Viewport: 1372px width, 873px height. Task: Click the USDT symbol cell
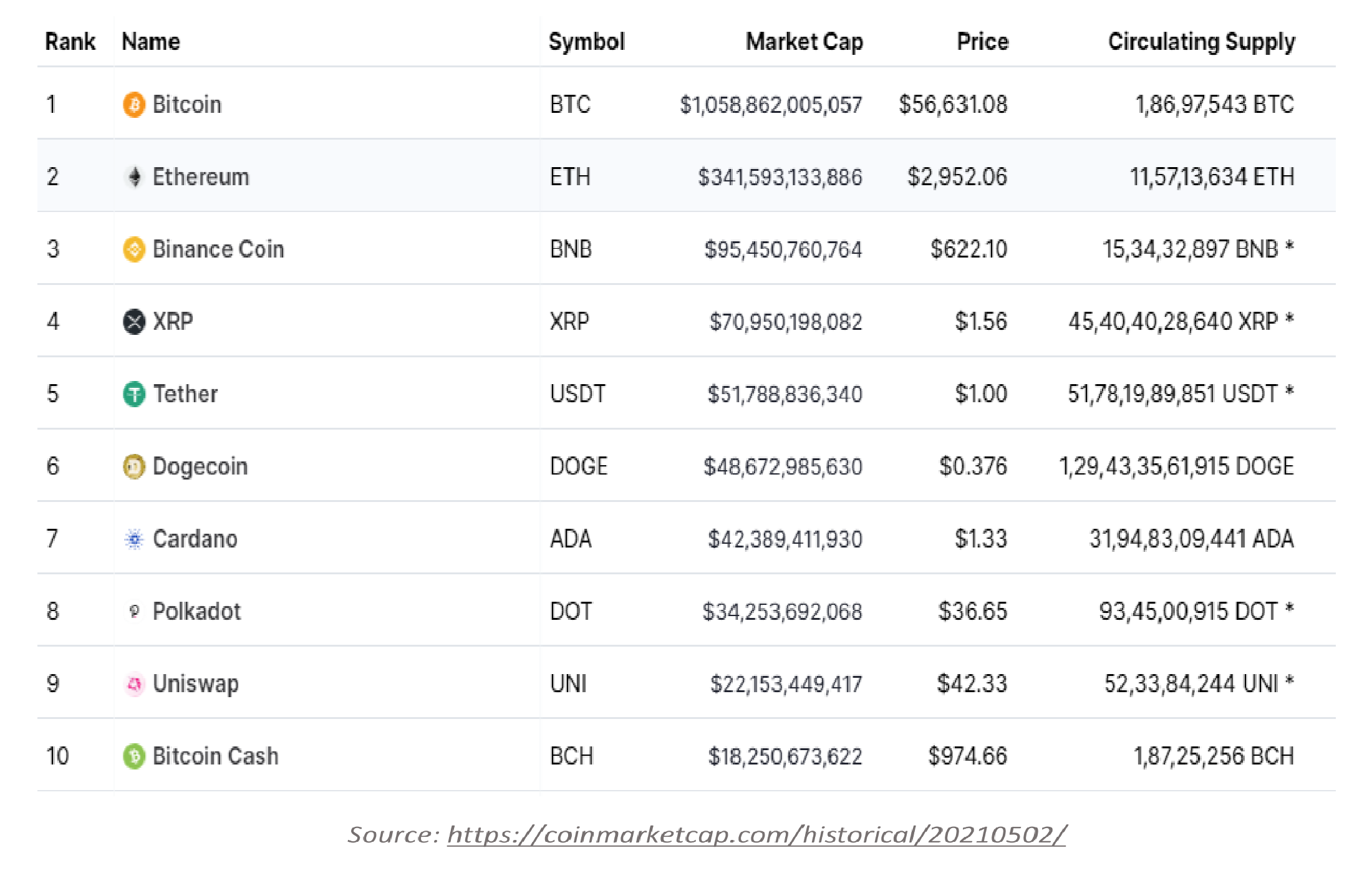[x=577, y=394]
